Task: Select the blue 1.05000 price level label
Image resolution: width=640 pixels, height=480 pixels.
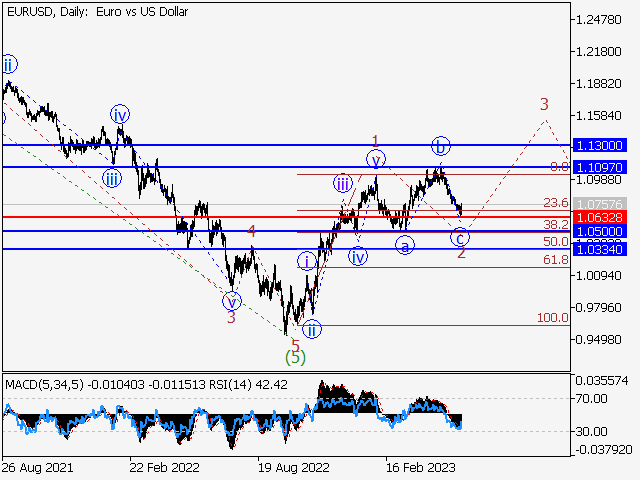Action: (600, 231)
